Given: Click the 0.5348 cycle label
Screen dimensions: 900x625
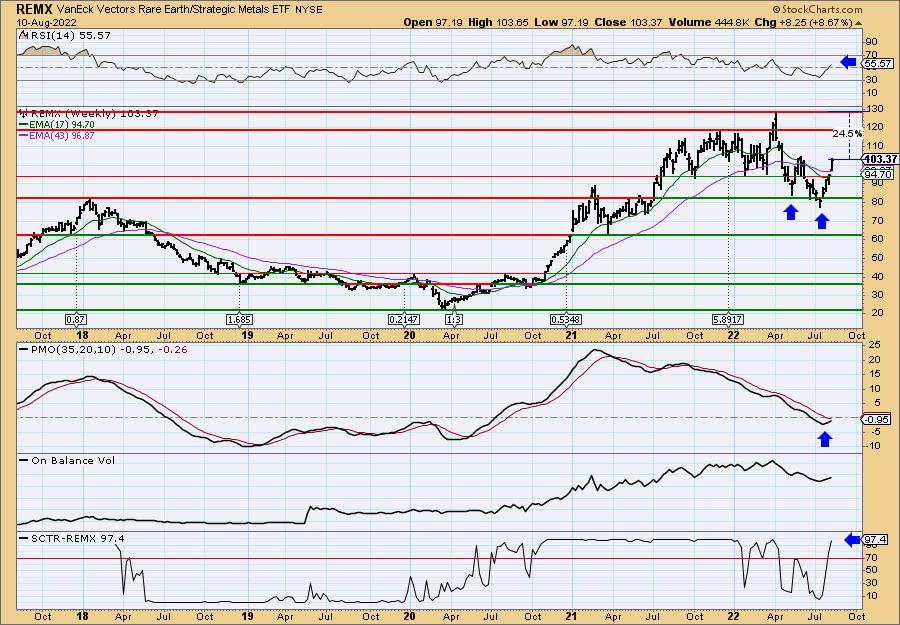Looking at the screenshot, I should coord(567,319).
